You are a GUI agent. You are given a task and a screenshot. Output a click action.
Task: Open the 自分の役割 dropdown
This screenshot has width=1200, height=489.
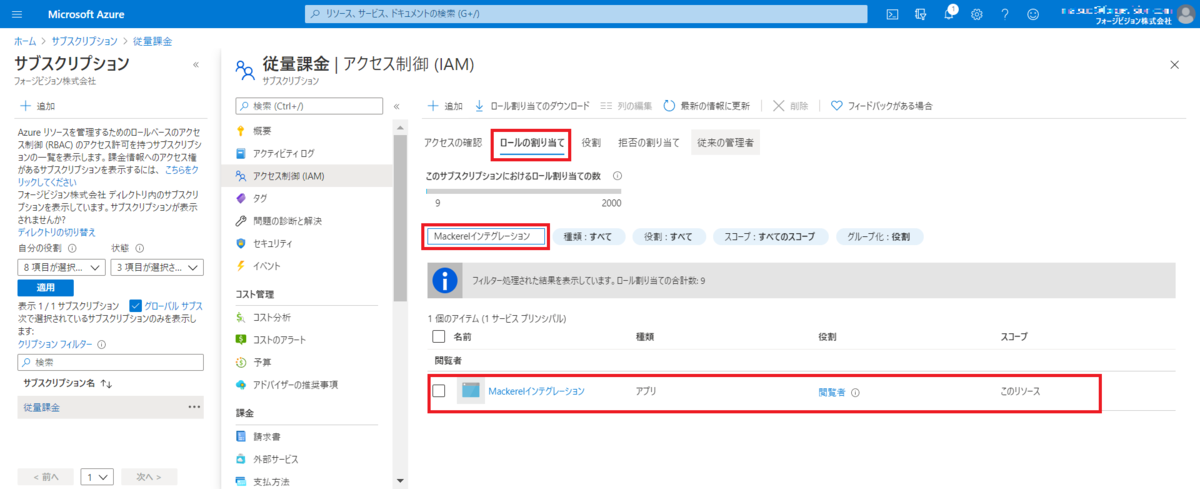point(62,267)
